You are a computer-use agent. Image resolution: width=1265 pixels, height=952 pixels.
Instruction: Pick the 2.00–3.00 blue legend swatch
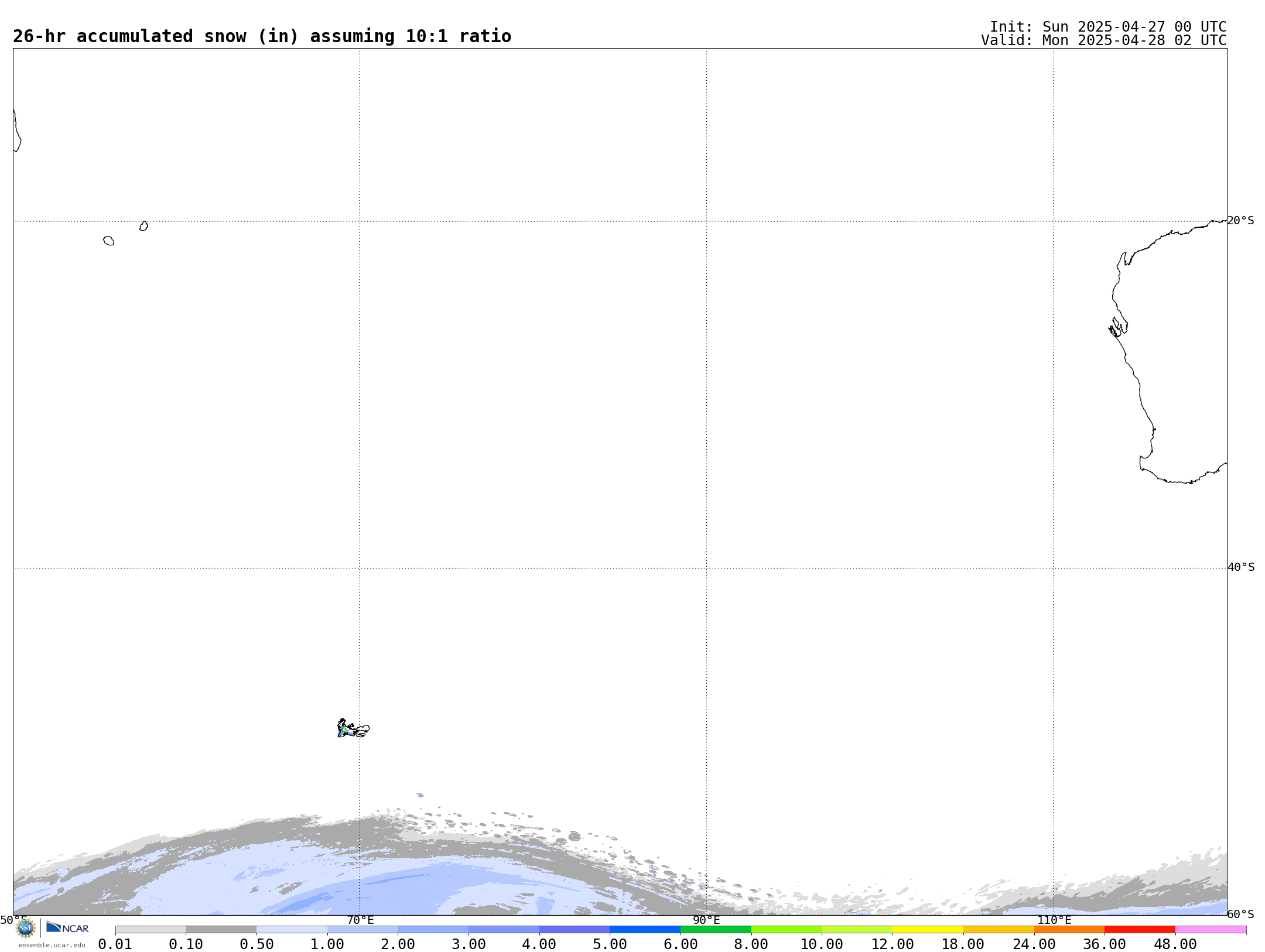pos(433,930)
